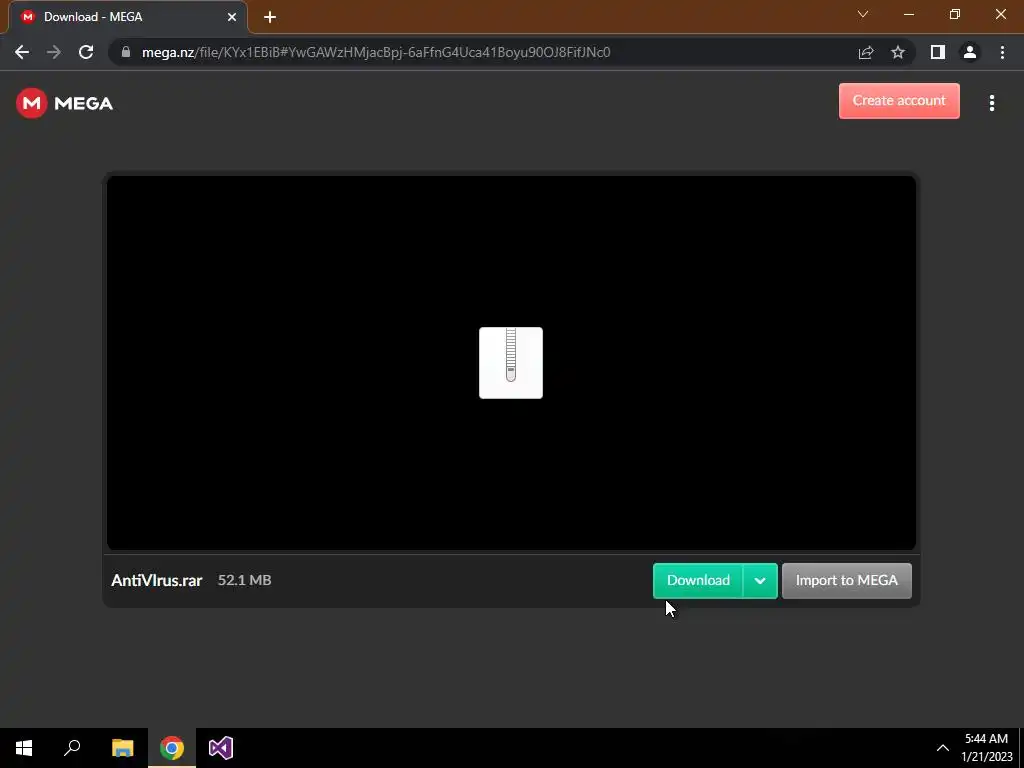This screenshot has height=768, width=1024.
Task: Close the Download - MEGA tab
Action: pos(232,17)
